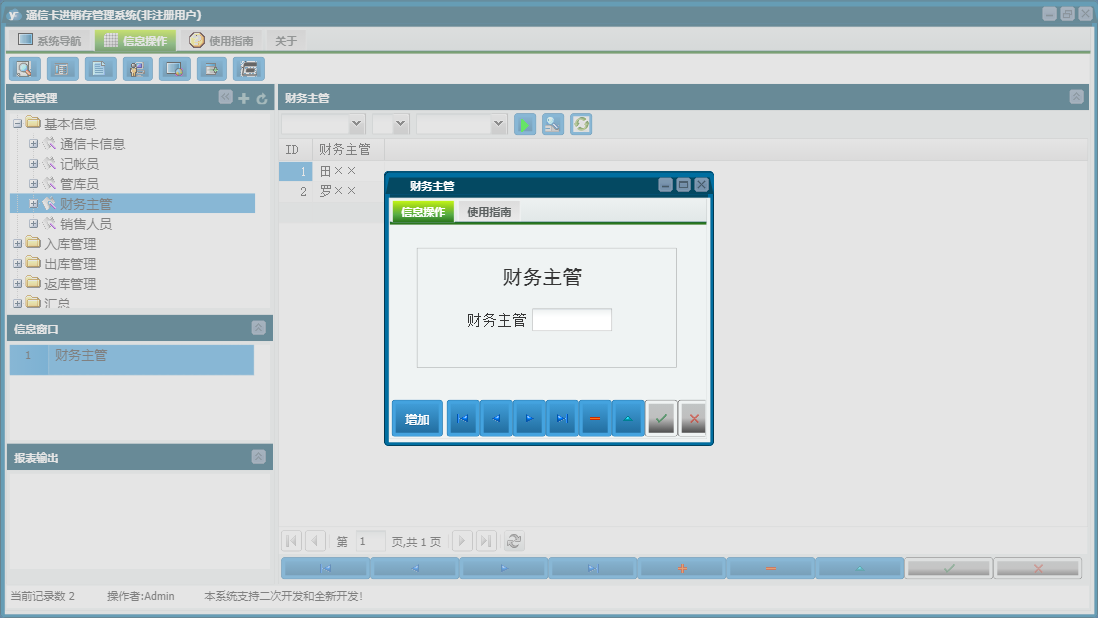Refresh the 财务主管 grid with the refresh icon
Image resolution: width=1098 pixels, height=618 pixels.
click(x=580, y=123)
